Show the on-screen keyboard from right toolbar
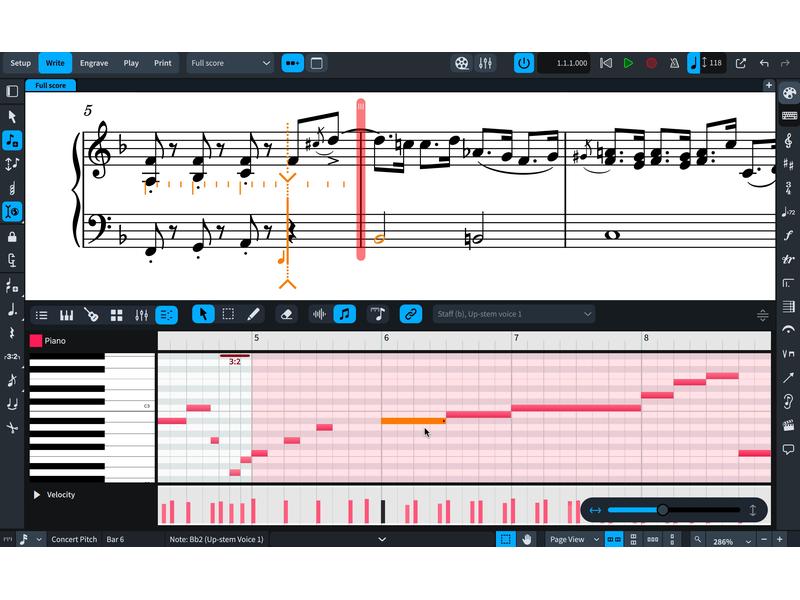The width and height of the screenshot is (800, 600). coord(789,116)
